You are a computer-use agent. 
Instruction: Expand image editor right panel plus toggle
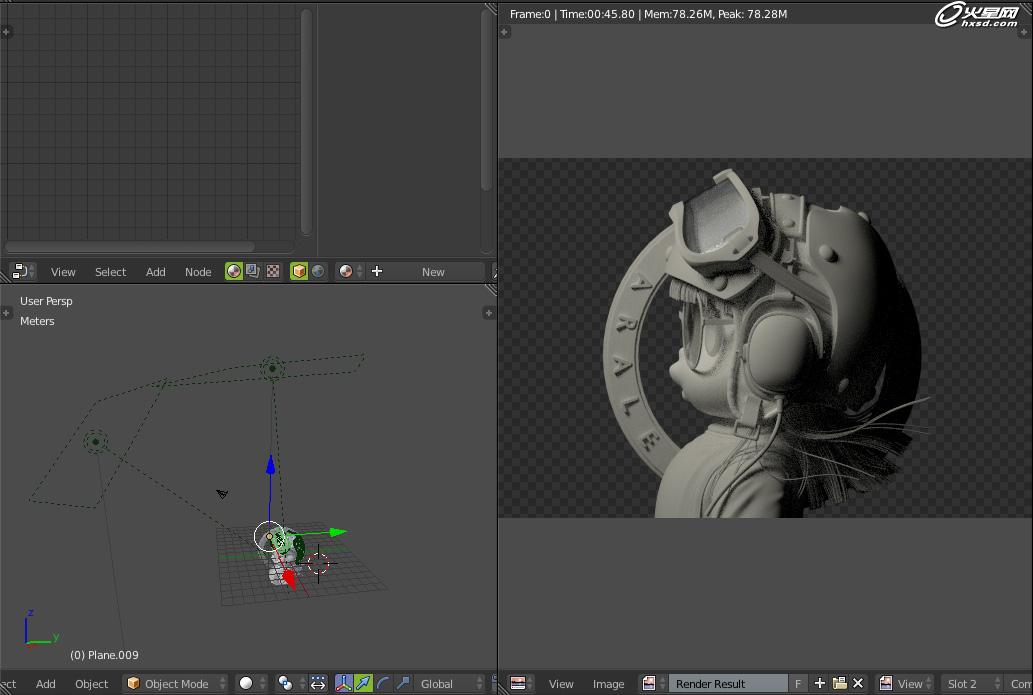pos(1026,32)
